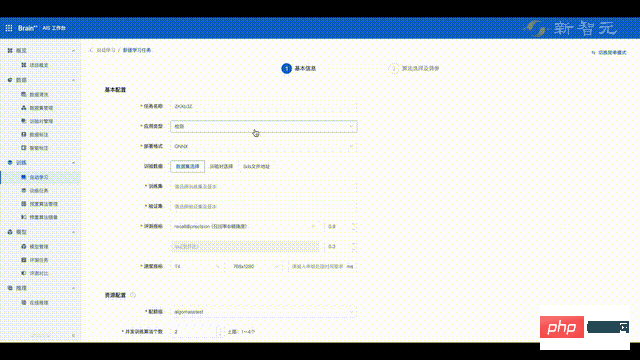Click the 数据清洗 icon in sidebar
This screenshot has height=360, width=640.
coord(24,94)
